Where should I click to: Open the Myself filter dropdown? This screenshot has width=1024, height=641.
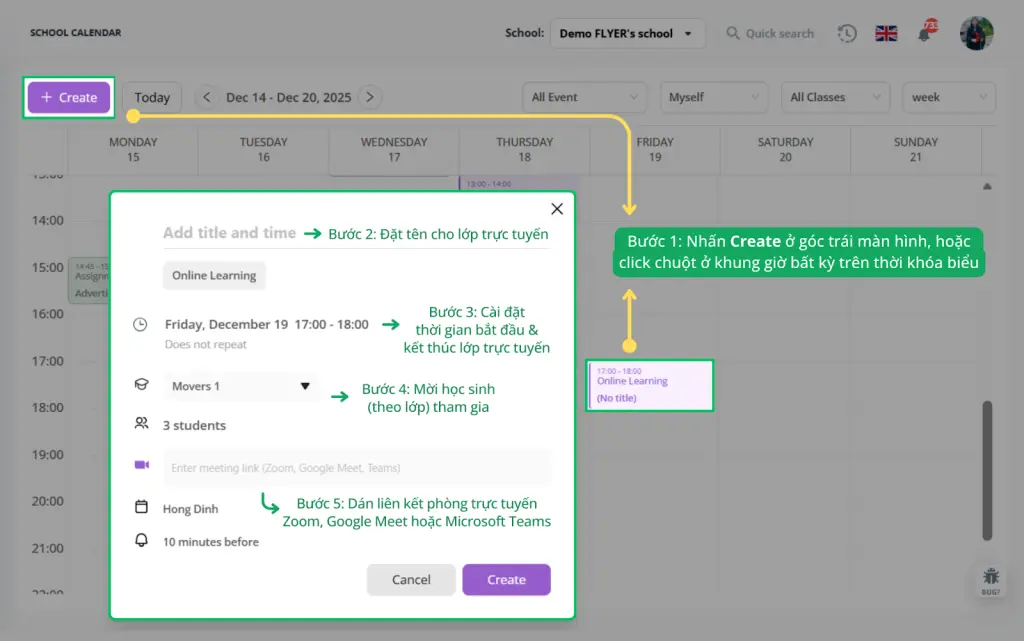(712, 97)
